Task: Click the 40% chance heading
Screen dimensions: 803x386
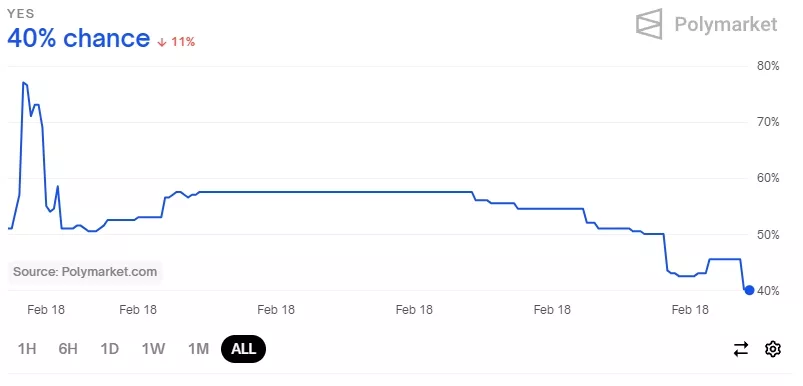Action: tap(78, 38)
